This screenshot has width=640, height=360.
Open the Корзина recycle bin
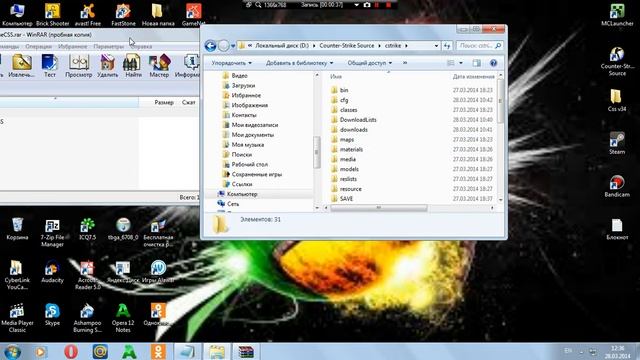(x=17, y=229)
